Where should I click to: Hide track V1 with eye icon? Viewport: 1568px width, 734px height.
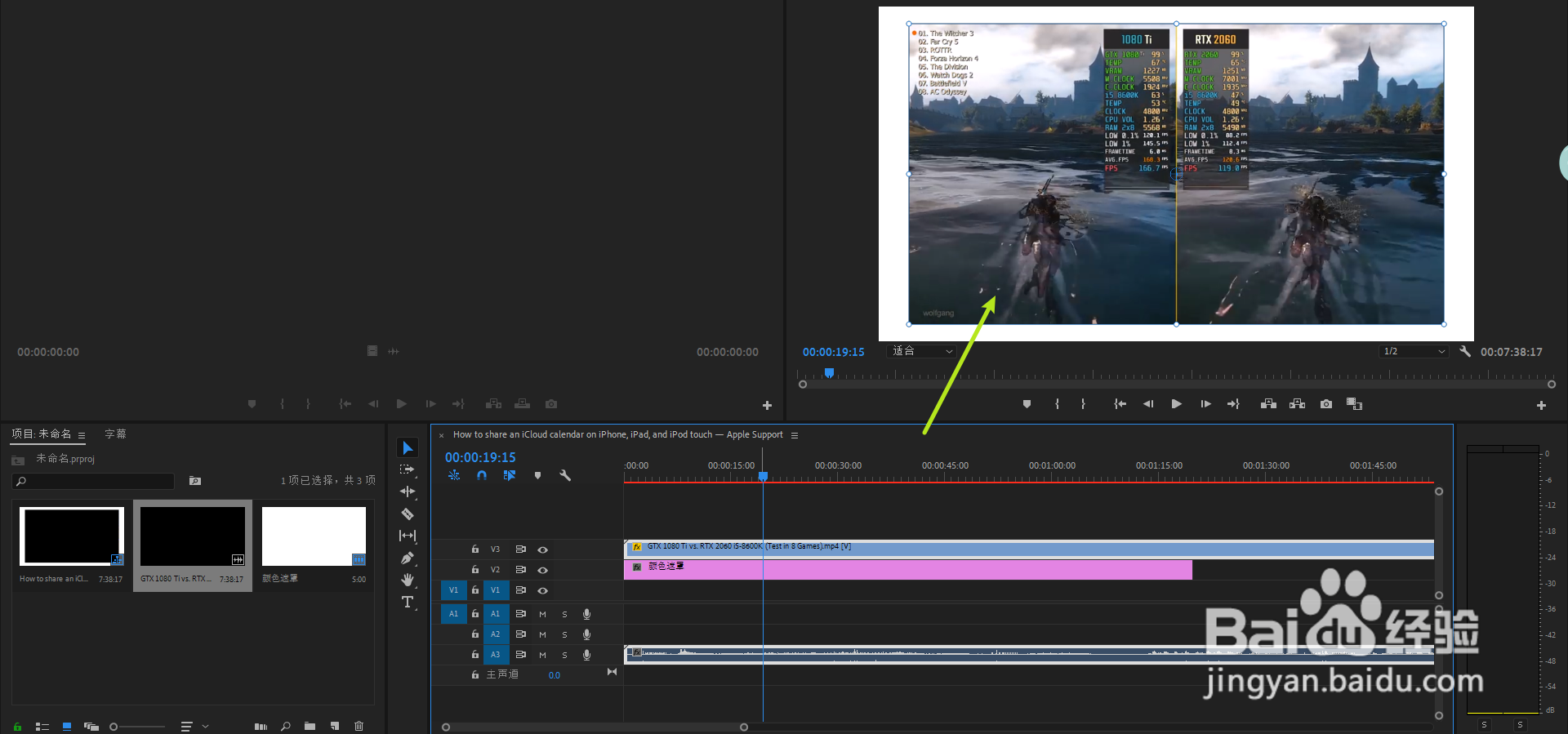point(542,590)
